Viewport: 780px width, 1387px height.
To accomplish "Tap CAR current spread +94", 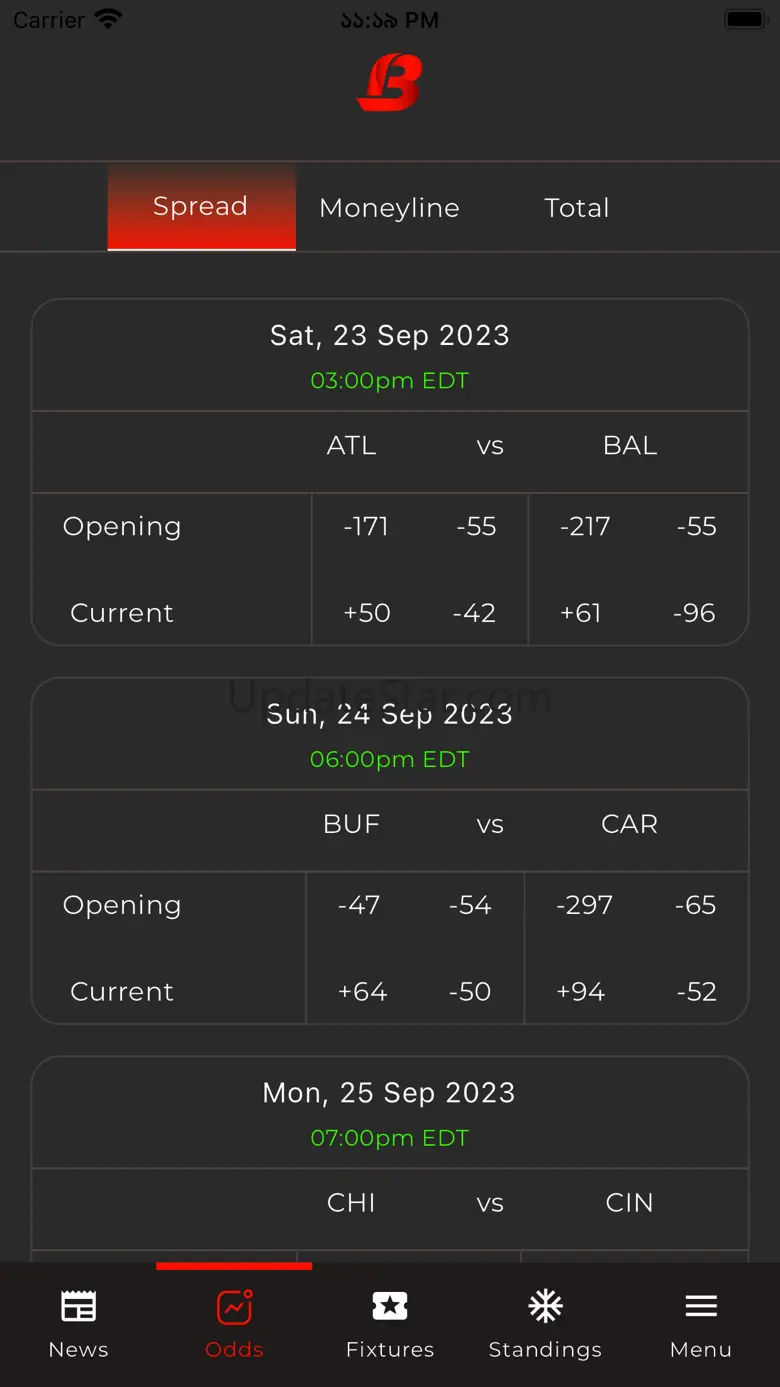I will pyautogui.click(x=581, y=992).
